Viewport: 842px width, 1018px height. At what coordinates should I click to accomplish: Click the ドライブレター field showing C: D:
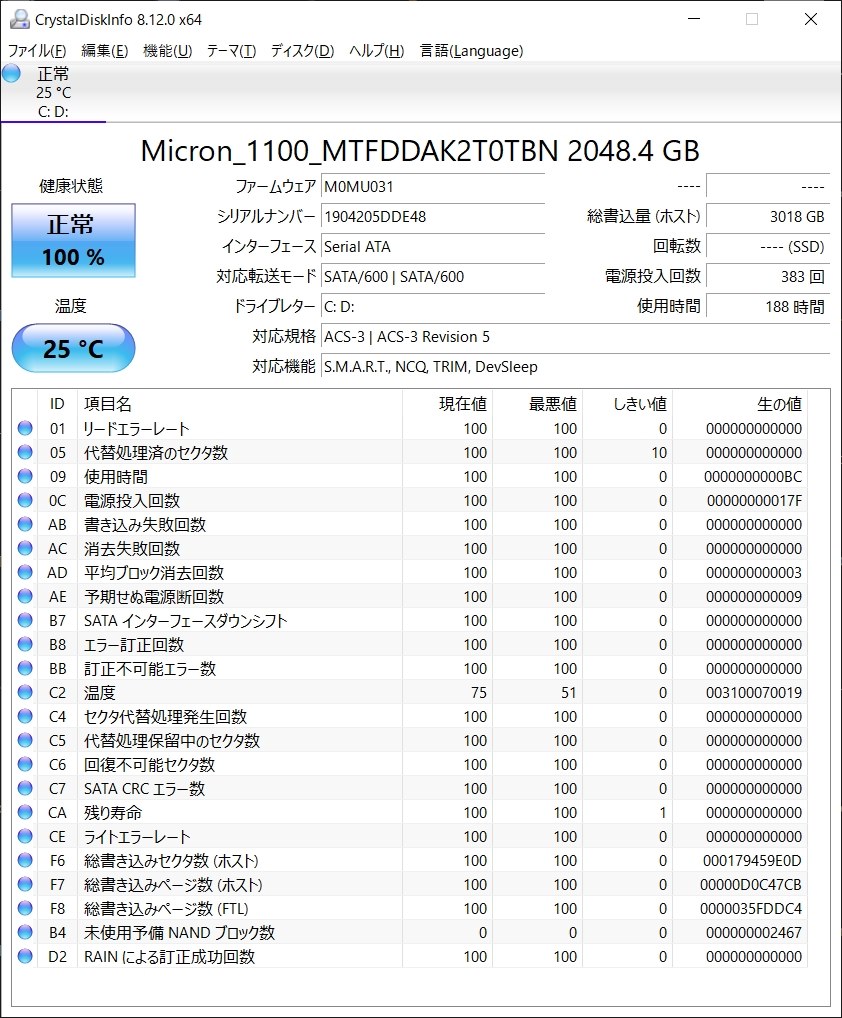click(x=433, y=306)
